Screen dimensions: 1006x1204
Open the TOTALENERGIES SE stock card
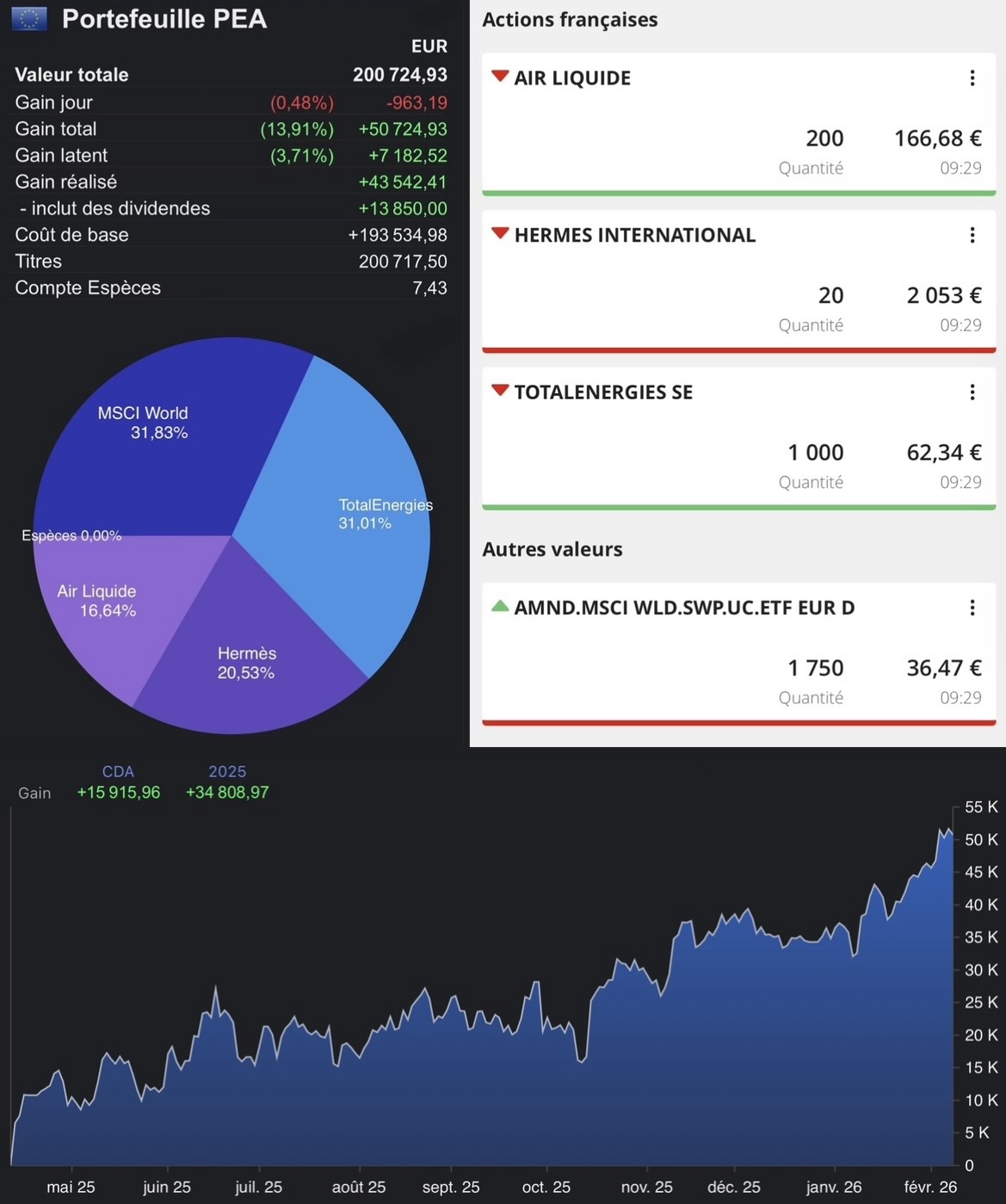(738, 437)
